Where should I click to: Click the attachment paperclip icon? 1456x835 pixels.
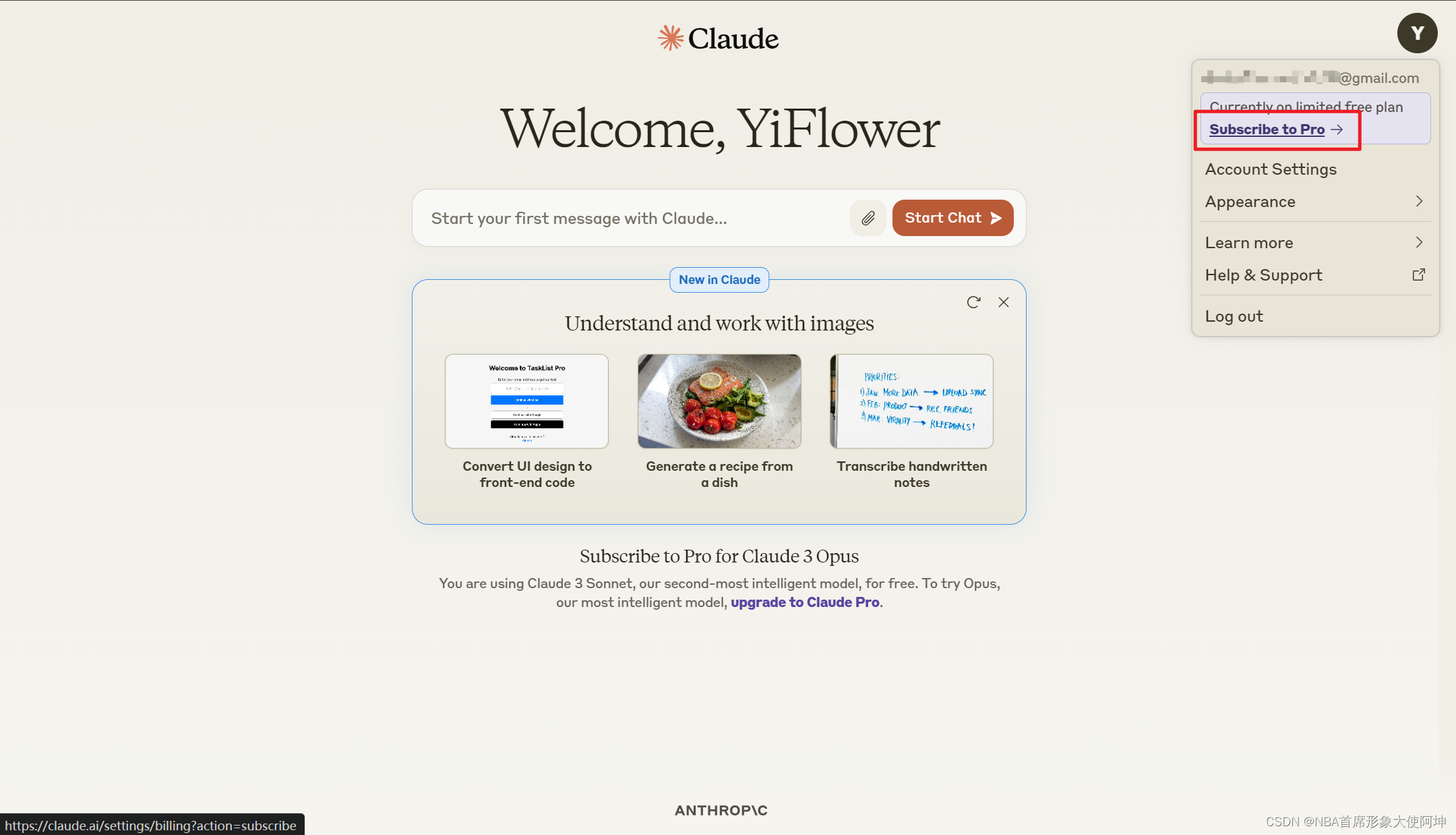click(867, 218)
